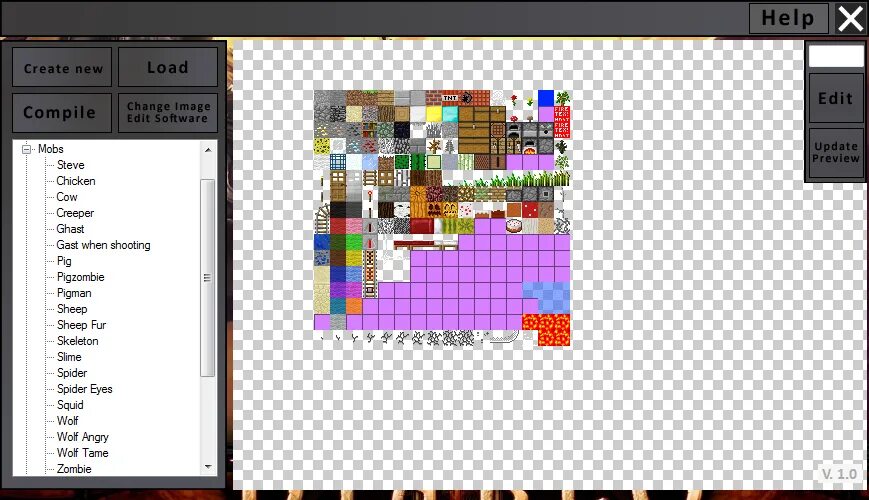Click the tree list scrollbar thumb
The height and width of the screenshot is (500, 869).
207,278
